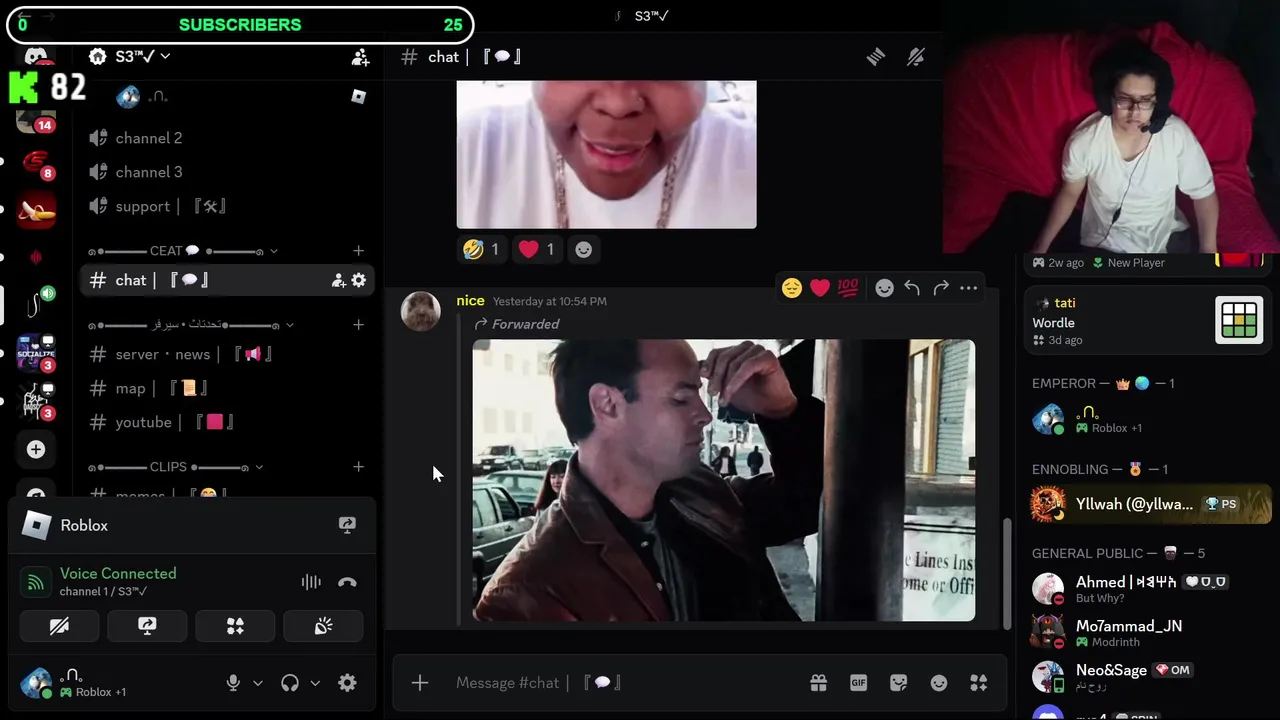Forward nice's message
This screenshot has width=1280, height=720.
[941, 288]
